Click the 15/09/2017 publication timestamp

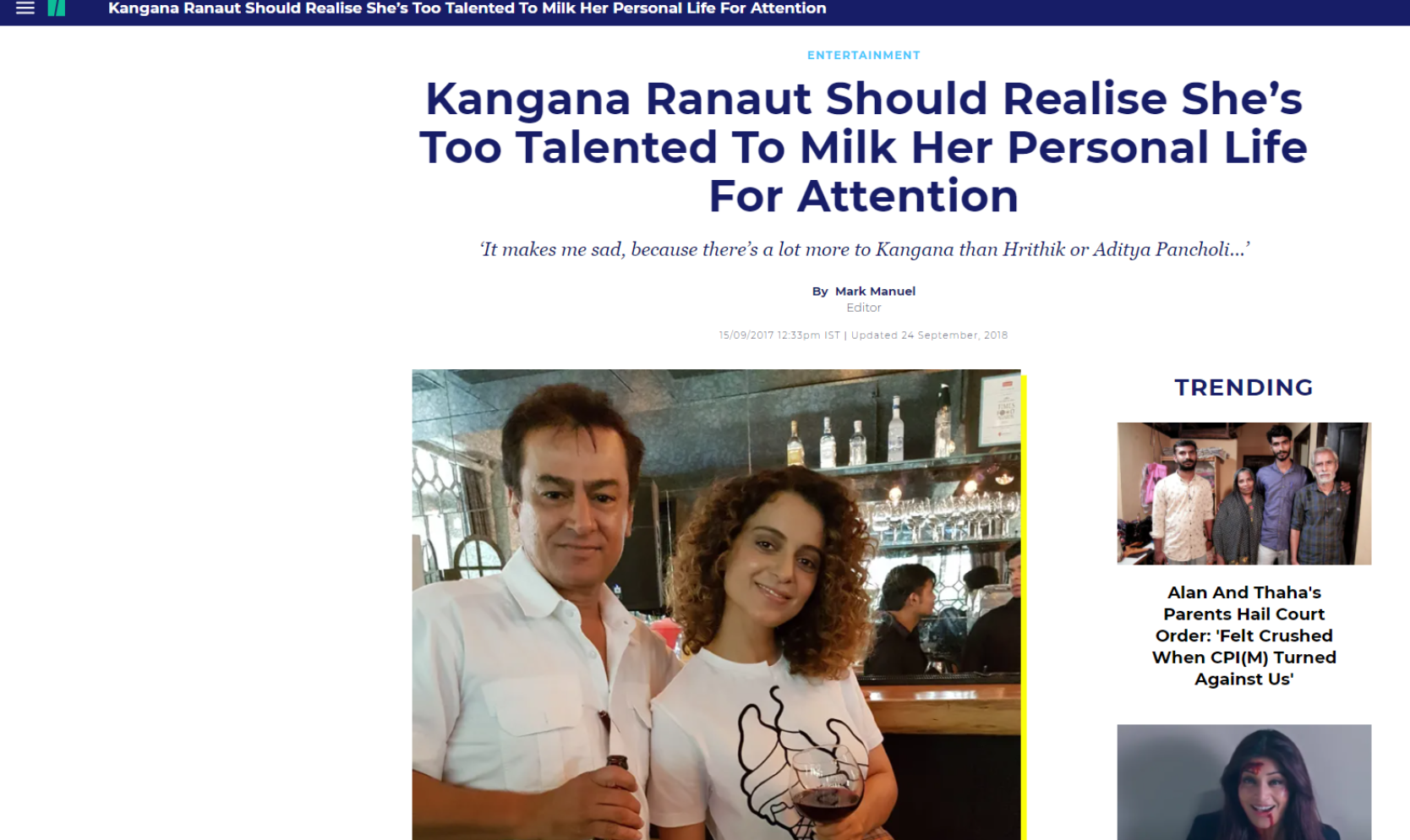(x=779, y=335)
